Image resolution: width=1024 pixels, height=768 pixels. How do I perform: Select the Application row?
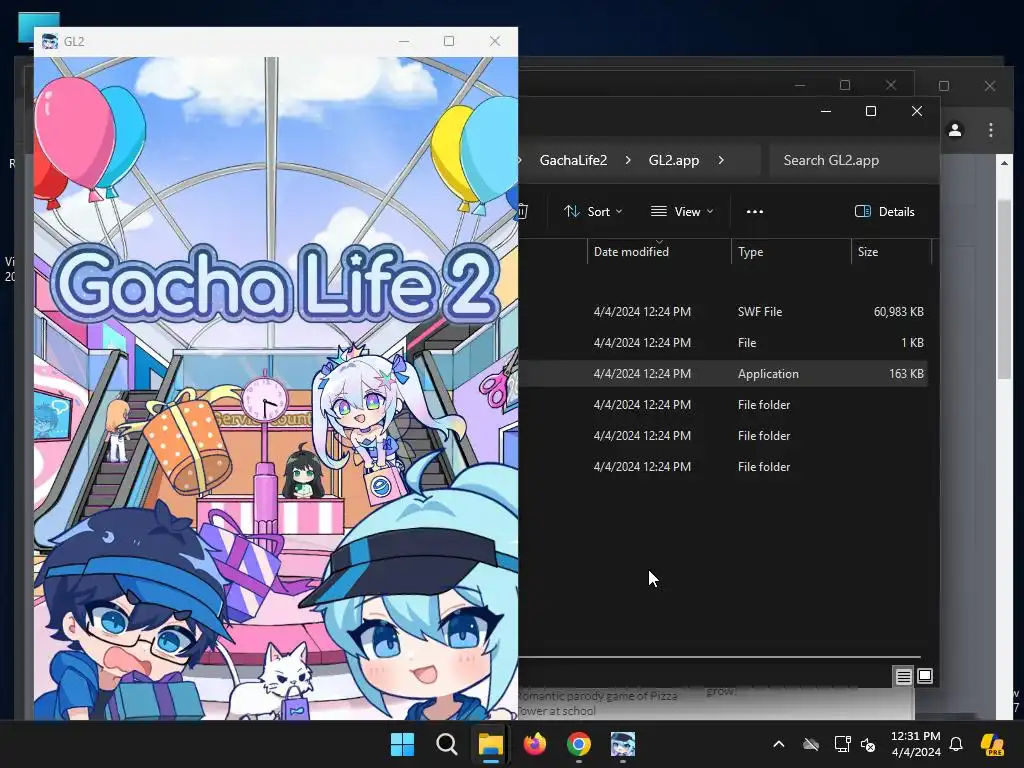[723, 374]
